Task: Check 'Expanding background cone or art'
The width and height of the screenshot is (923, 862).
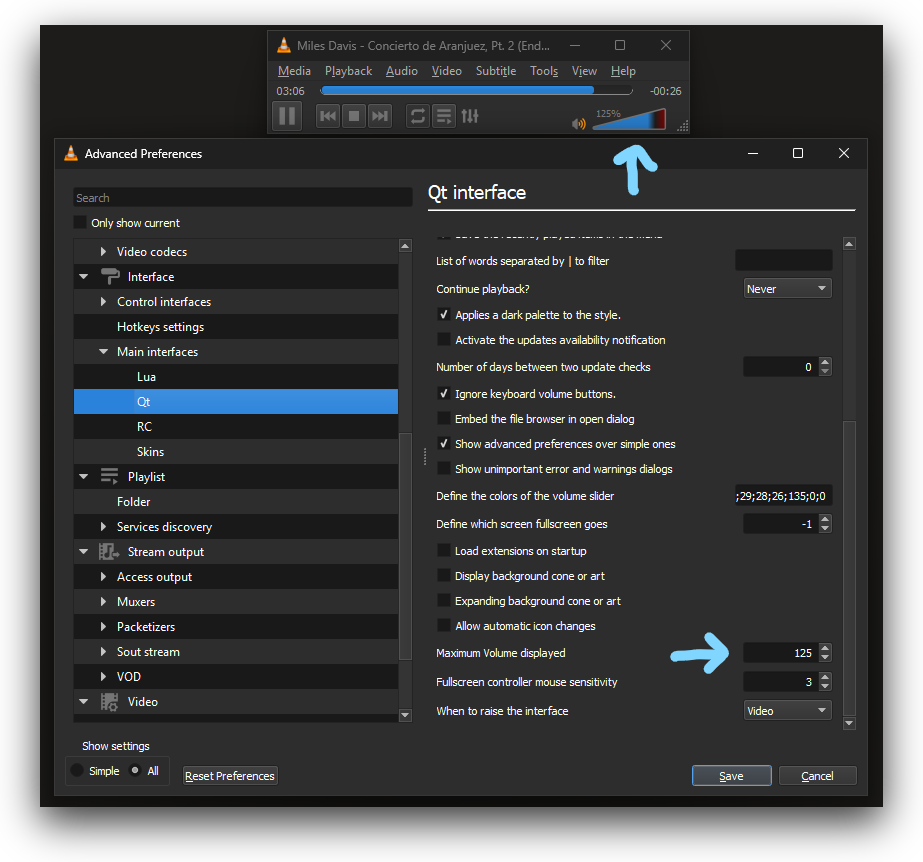Action: 444,601
